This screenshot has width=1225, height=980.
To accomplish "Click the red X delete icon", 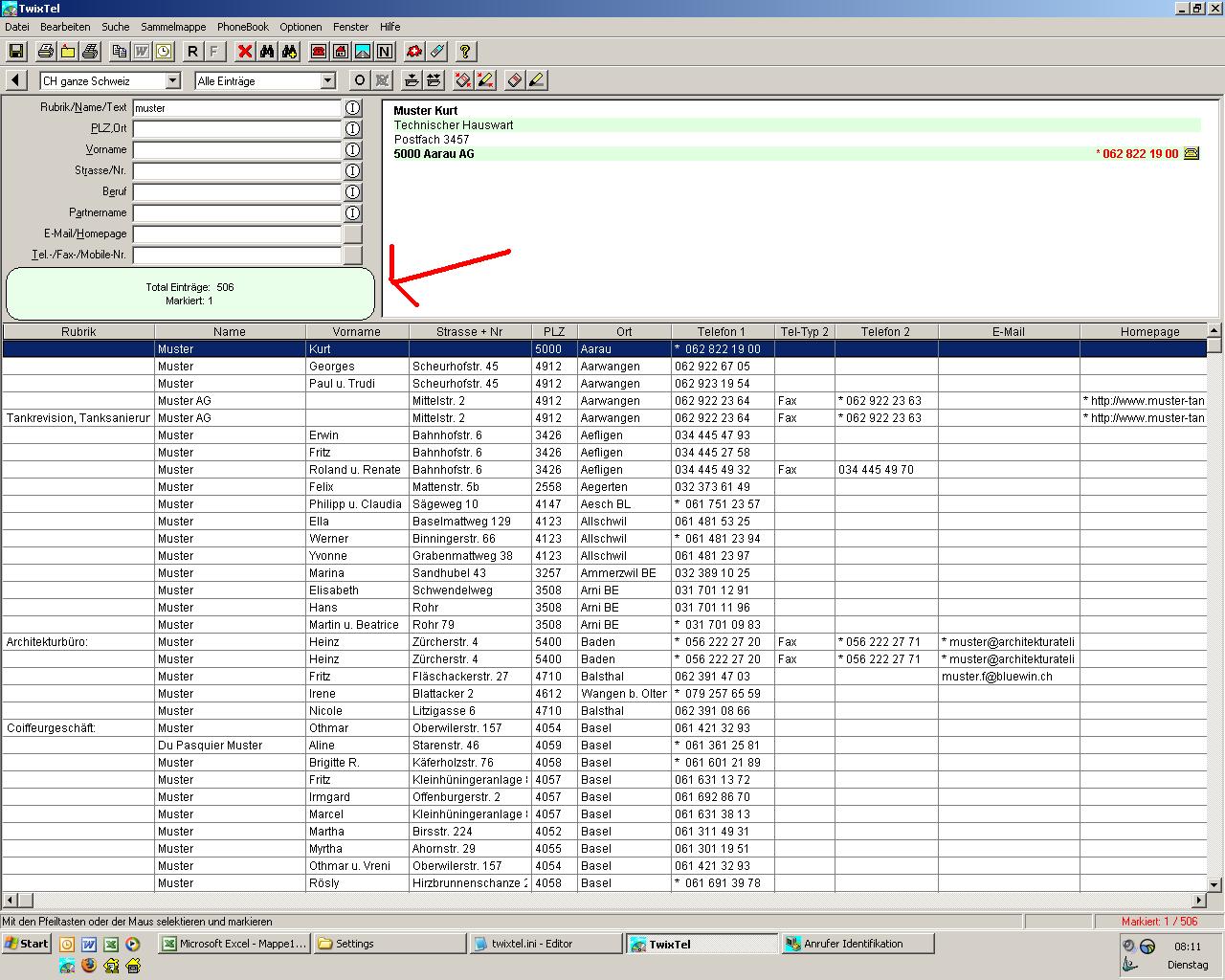I will [245, 52].
